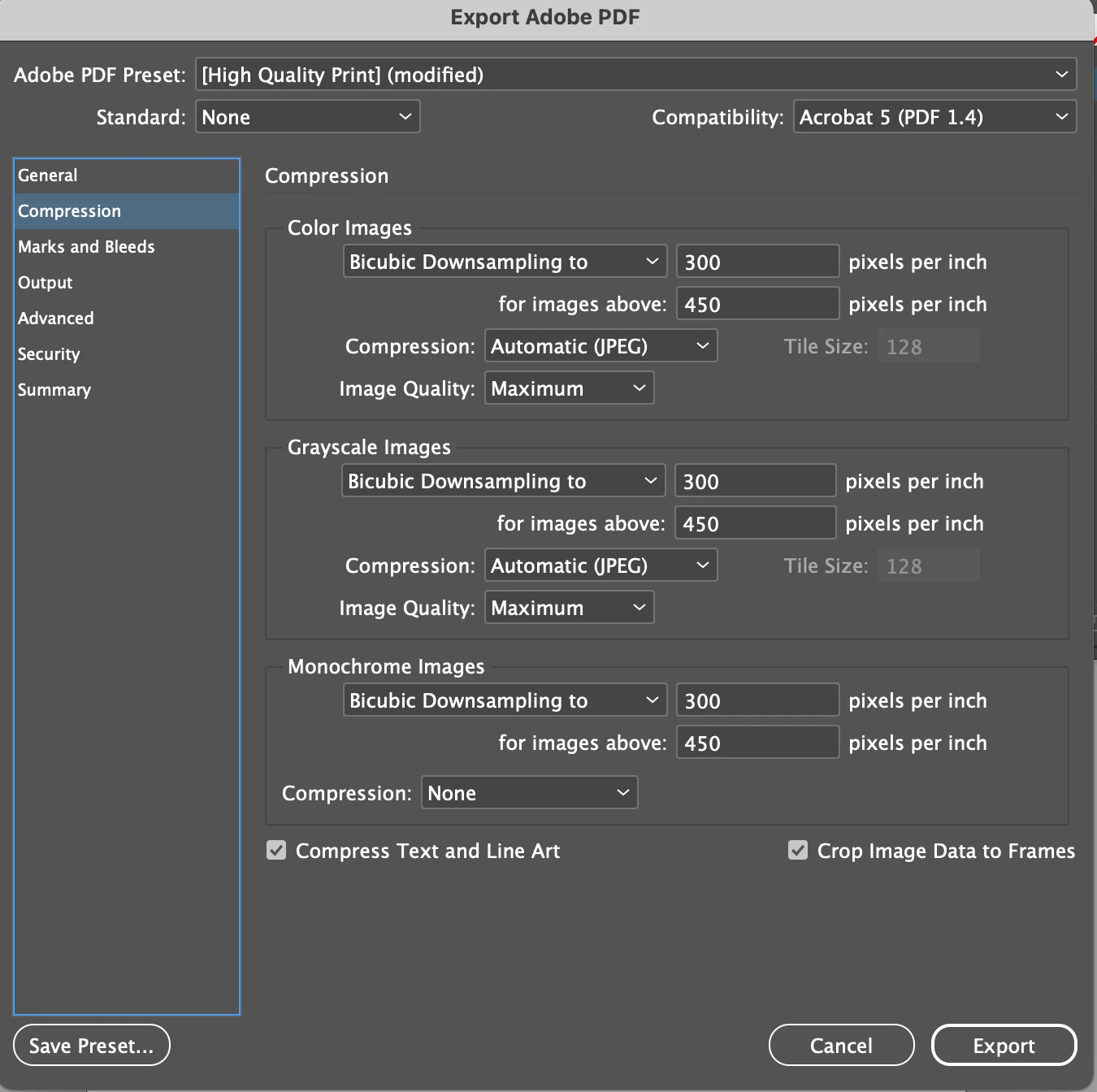Click Monochrome Images 450 threshold field
Screen dimensions: 1097x1092
tap(757, 743)
